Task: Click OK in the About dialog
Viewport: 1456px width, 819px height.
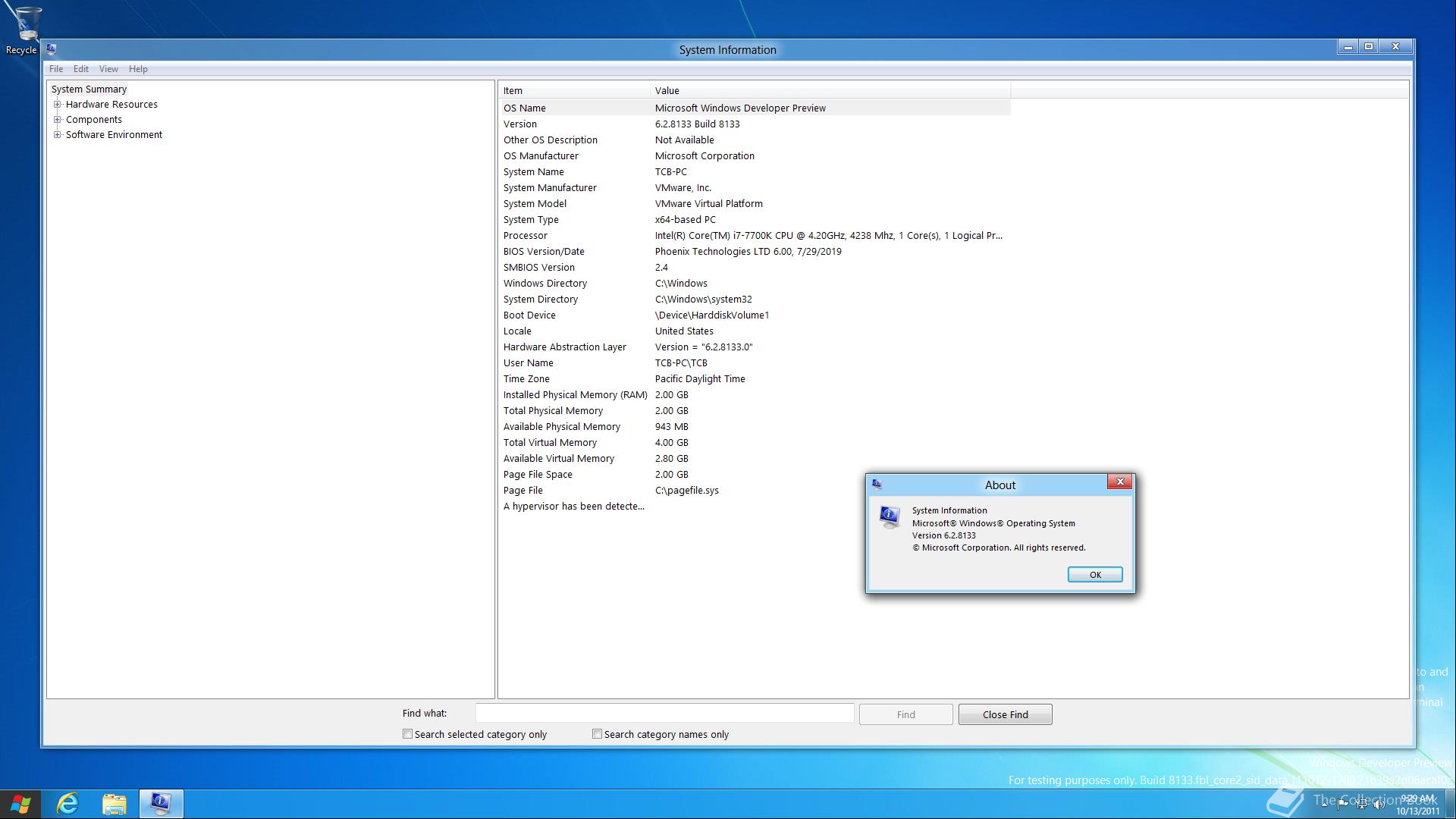Action: [1095, 575]
